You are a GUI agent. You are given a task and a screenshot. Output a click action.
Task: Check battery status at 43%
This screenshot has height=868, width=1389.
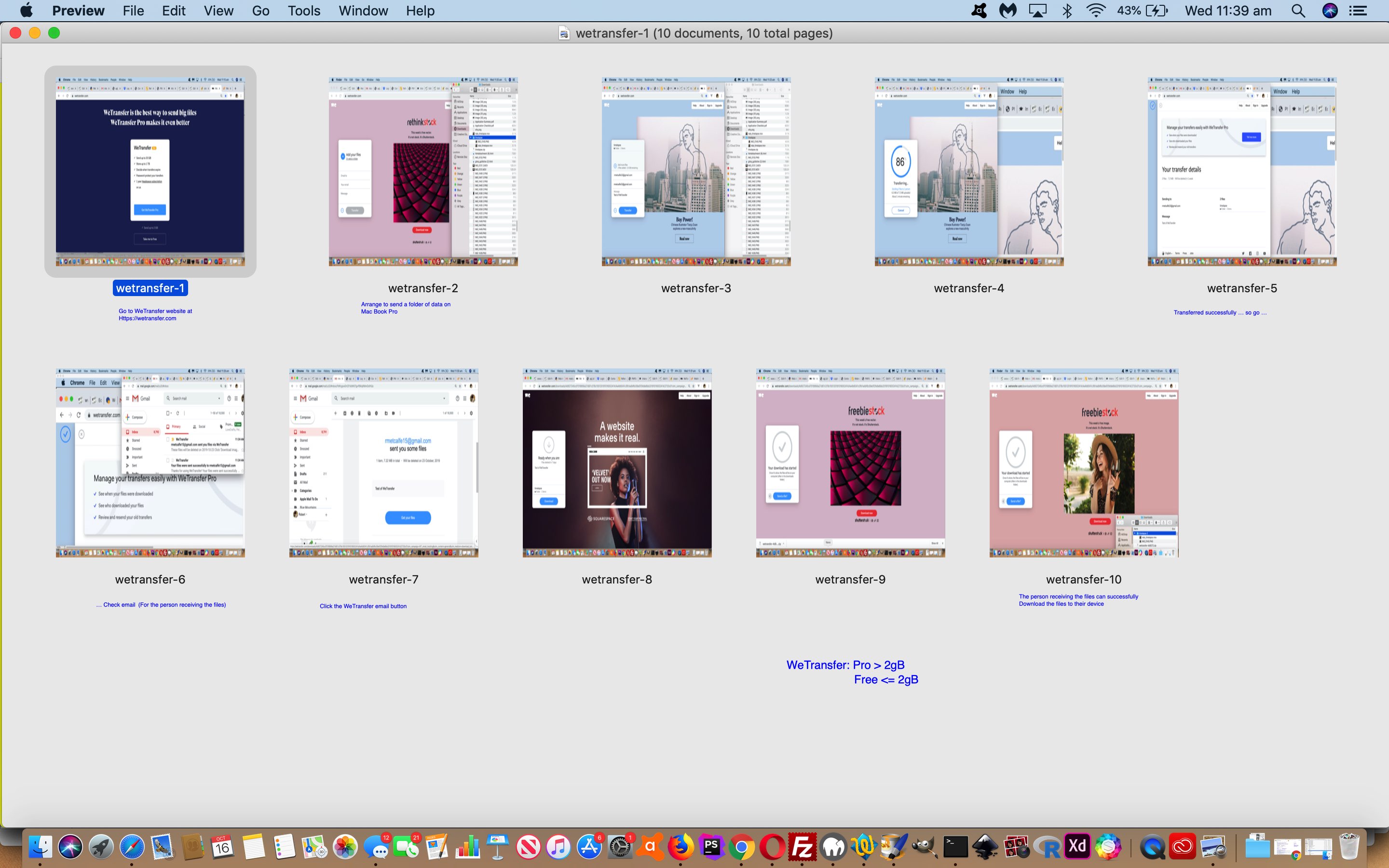(1142, 10)
